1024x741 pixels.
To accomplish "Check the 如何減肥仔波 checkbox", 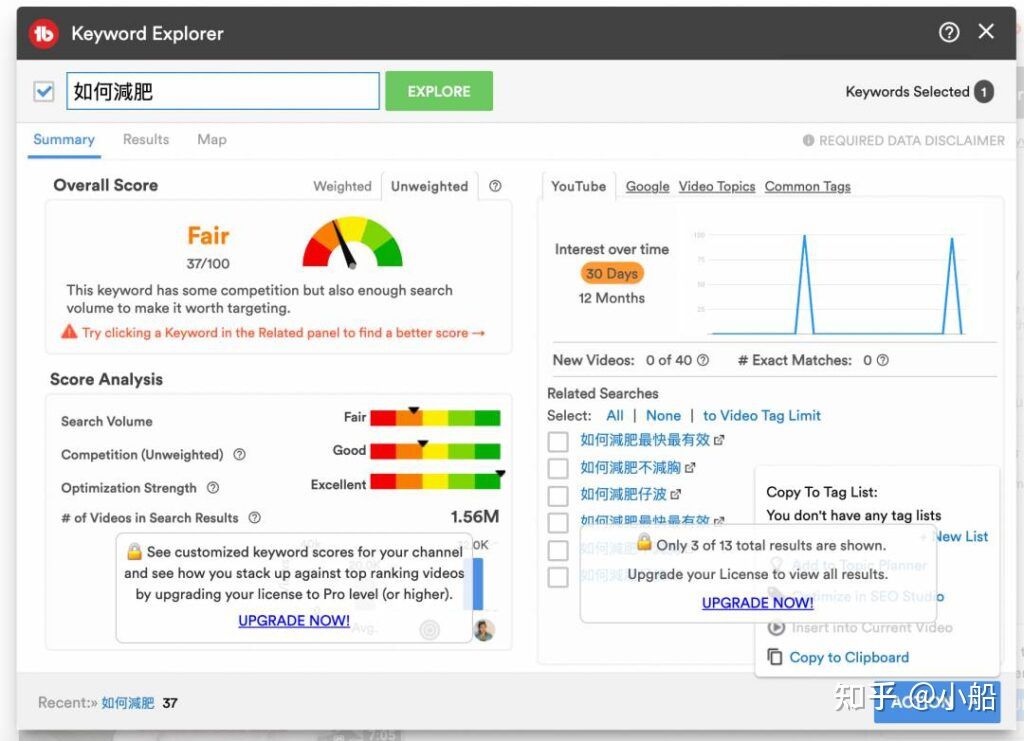I will tap(558, 495).
